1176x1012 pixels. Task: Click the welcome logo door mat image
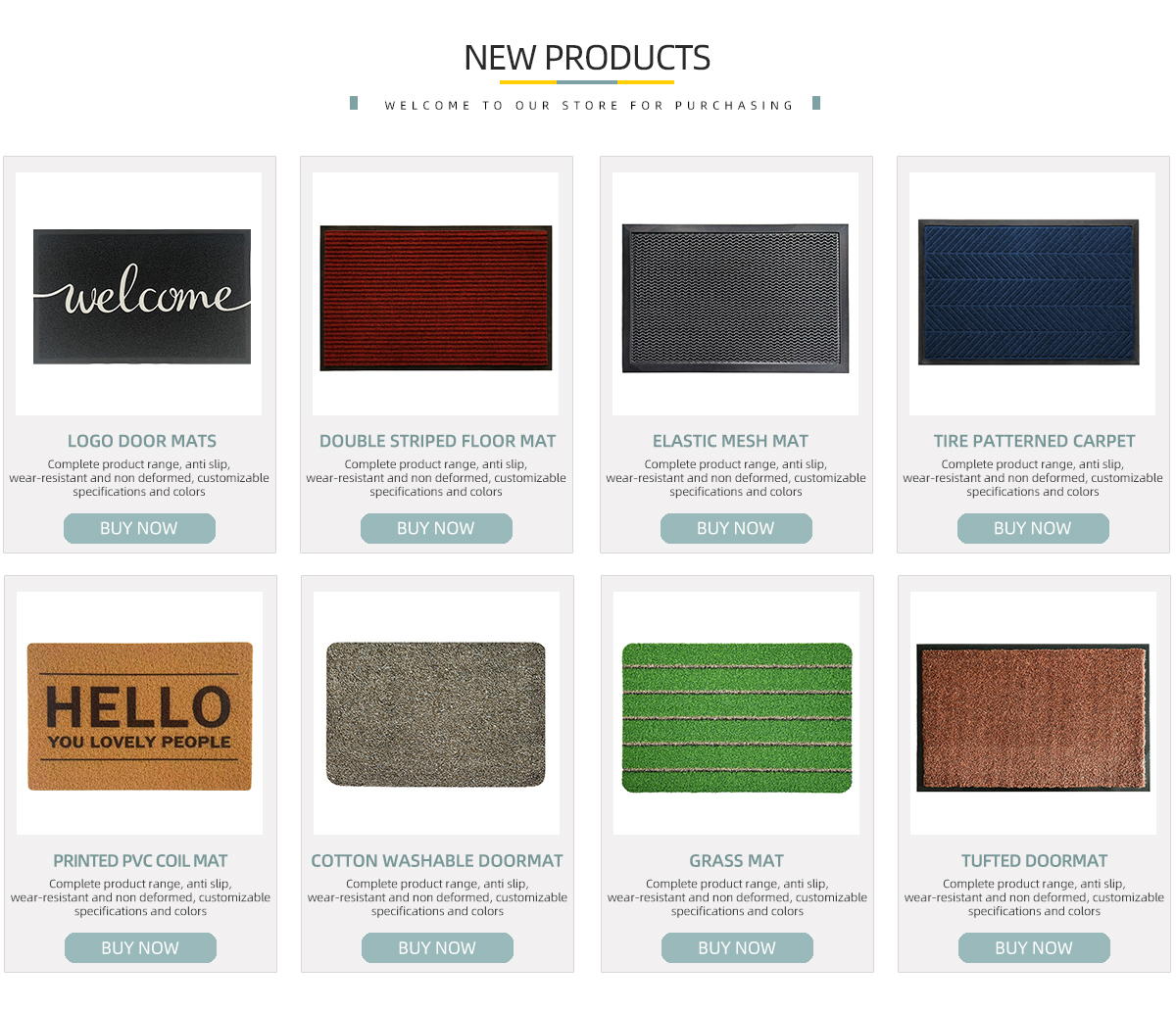coord(139,294)
